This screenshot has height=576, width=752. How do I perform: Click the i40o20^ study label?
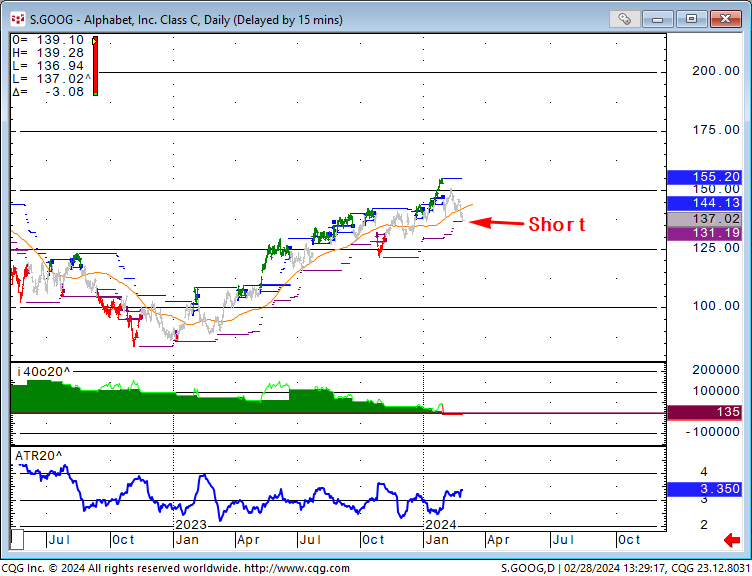[x=43, y=372]
